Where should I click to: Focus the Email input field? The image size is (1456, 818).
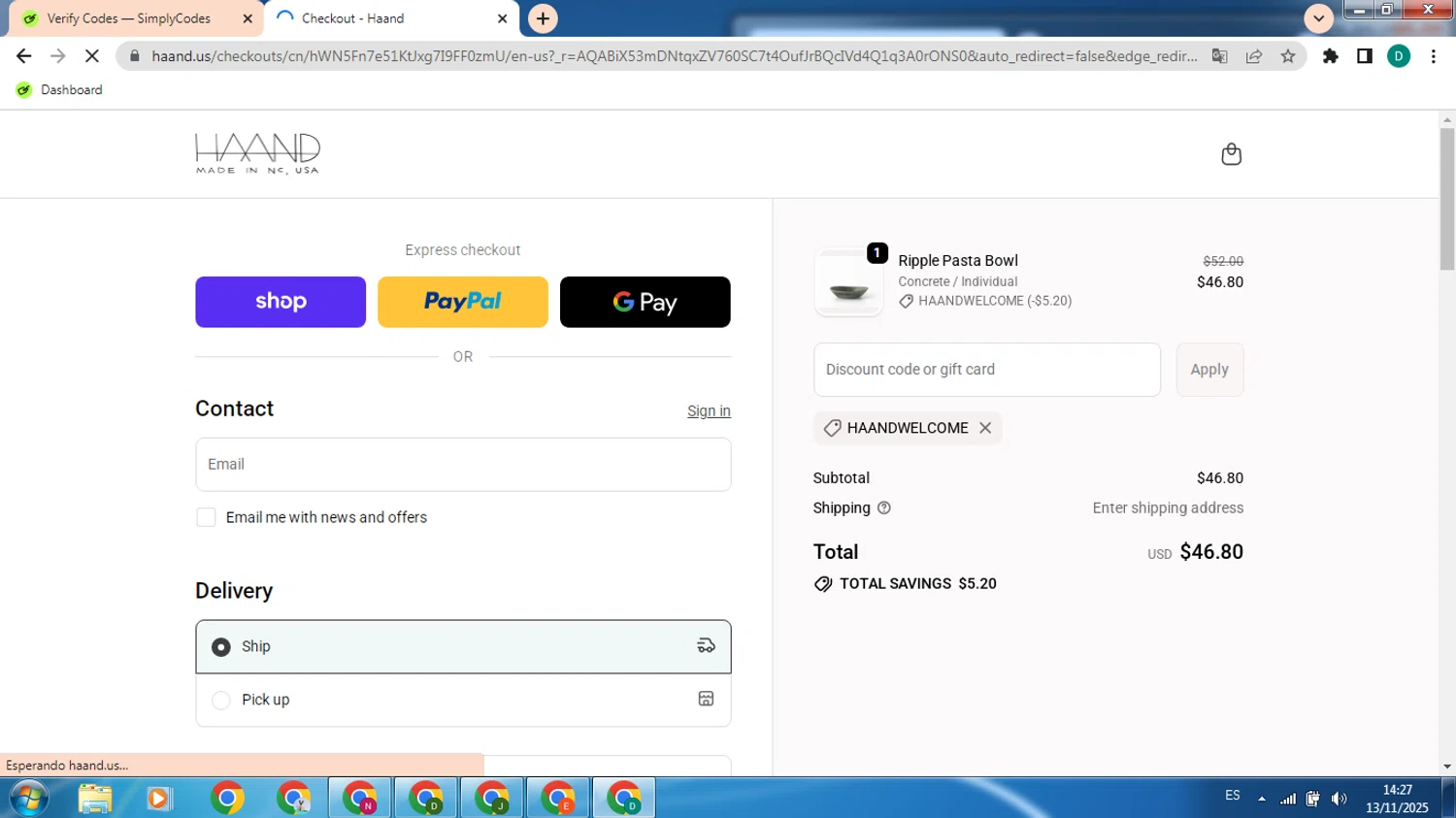(463, 464)
